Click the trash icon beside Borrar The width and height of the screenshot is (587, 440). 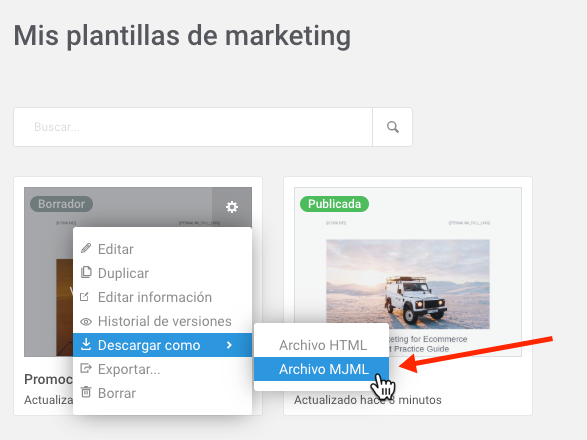pos(86,392)
